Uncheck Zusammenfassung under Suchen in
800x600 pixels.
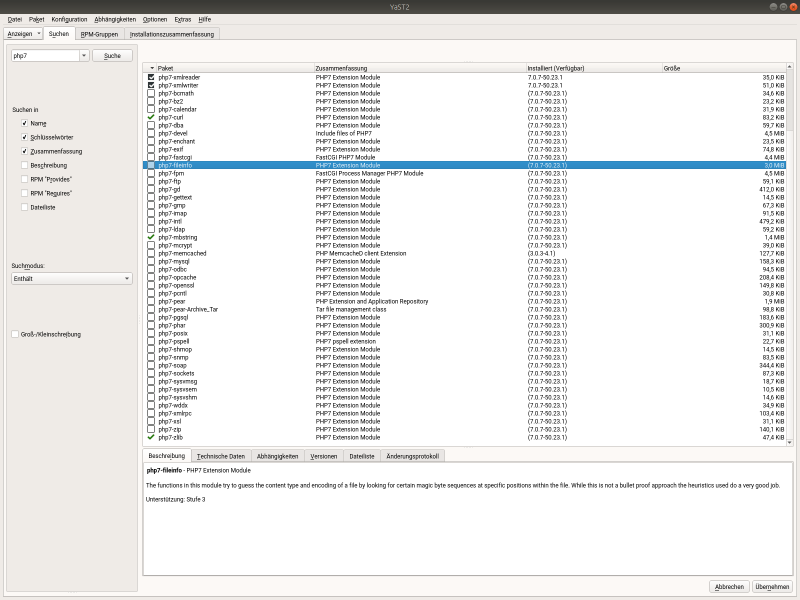coord(24,152)
